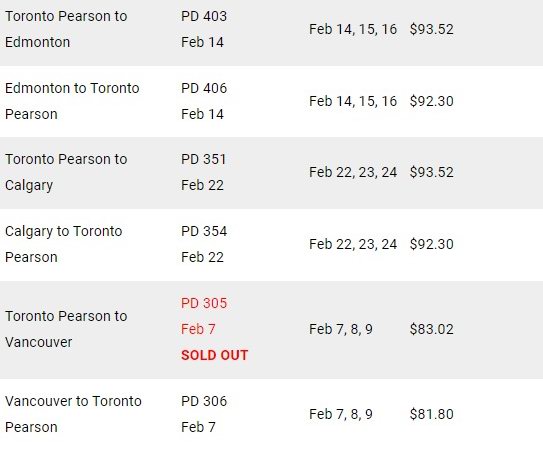The height and width of the screenshot is (452, 543).
Task: Click the $93.52 Edmonton fare
Action: pos(431,29)
